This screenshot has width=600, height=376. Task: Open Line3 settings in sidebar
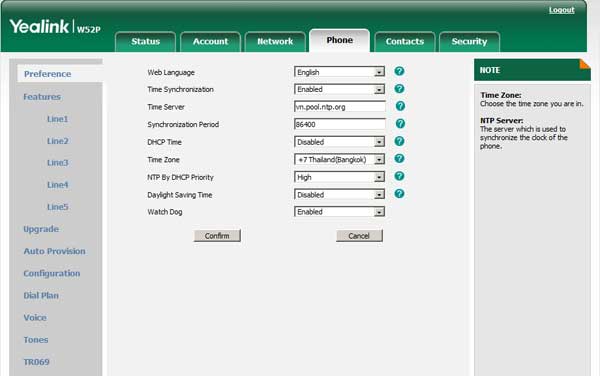57,163
